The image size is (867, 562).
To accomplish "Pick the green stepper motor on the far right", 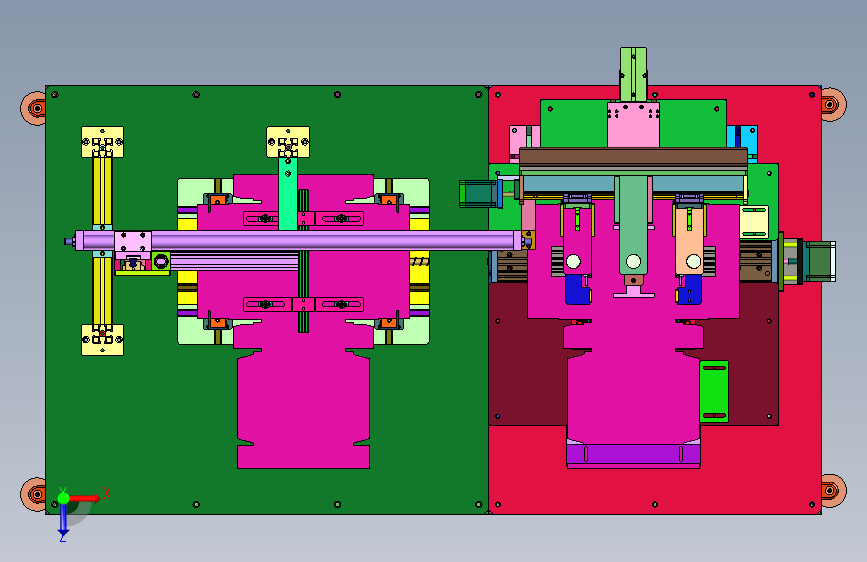I will pyautogui.click(x=820, y=261).
